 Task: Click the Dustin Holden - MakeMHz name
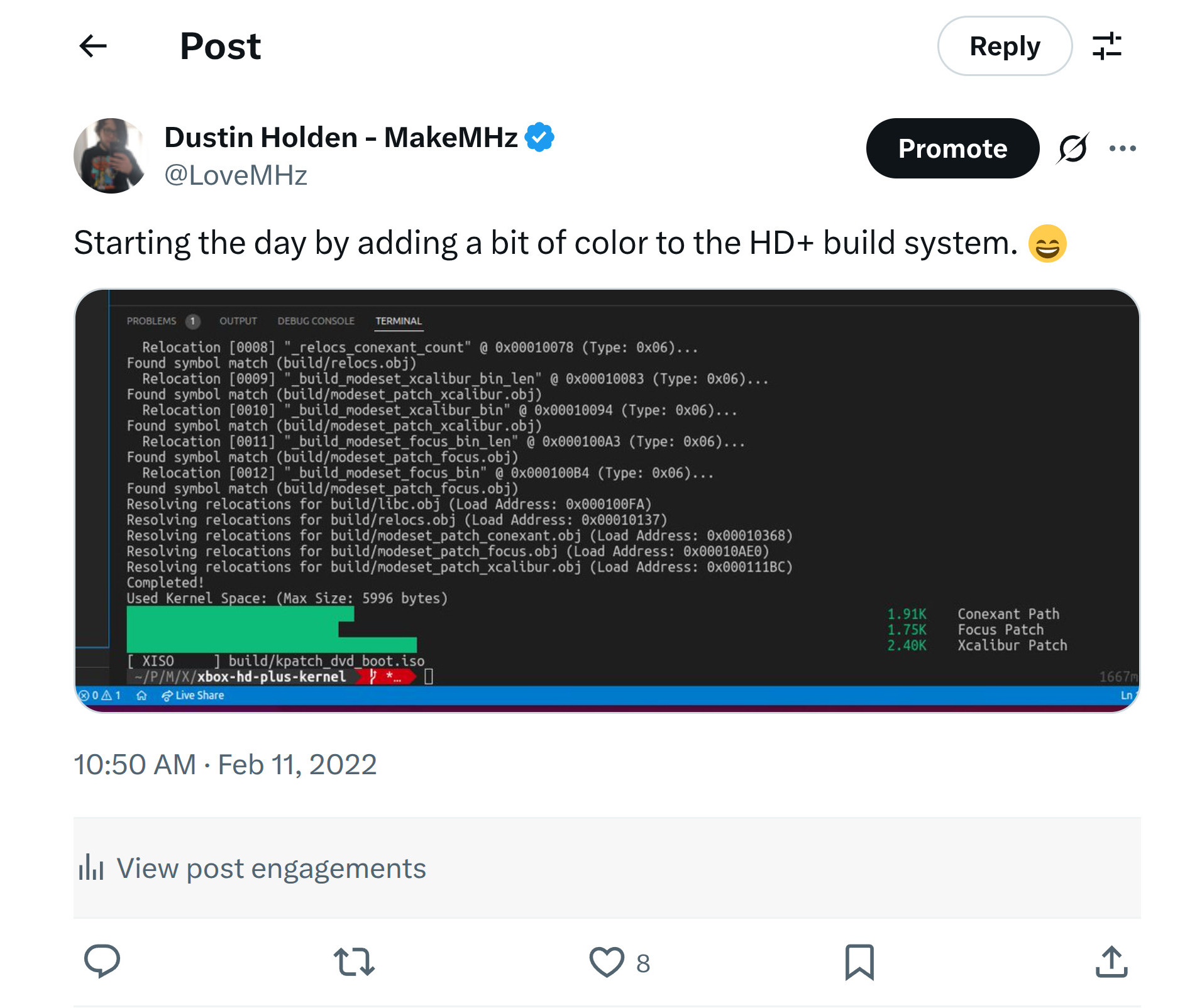point(341,137)
